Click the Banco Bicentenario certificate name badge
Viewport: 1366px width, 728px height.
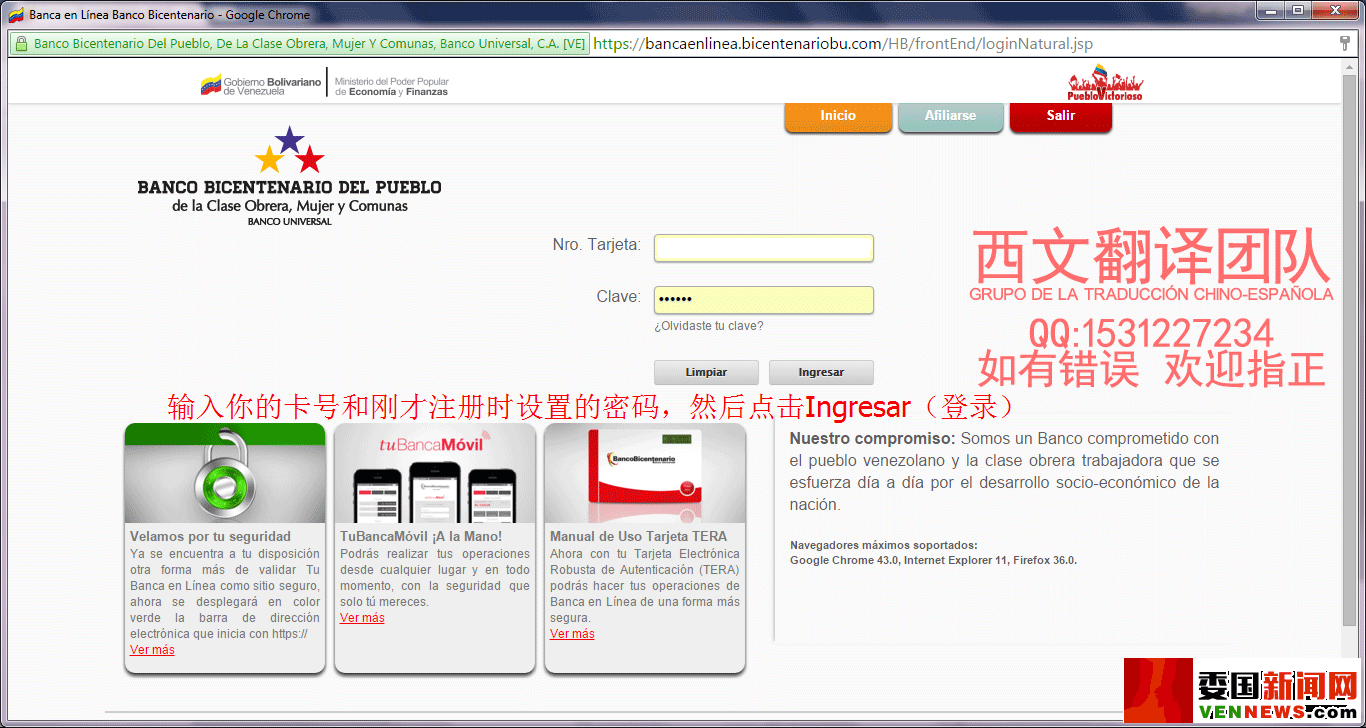click(300, 44)
